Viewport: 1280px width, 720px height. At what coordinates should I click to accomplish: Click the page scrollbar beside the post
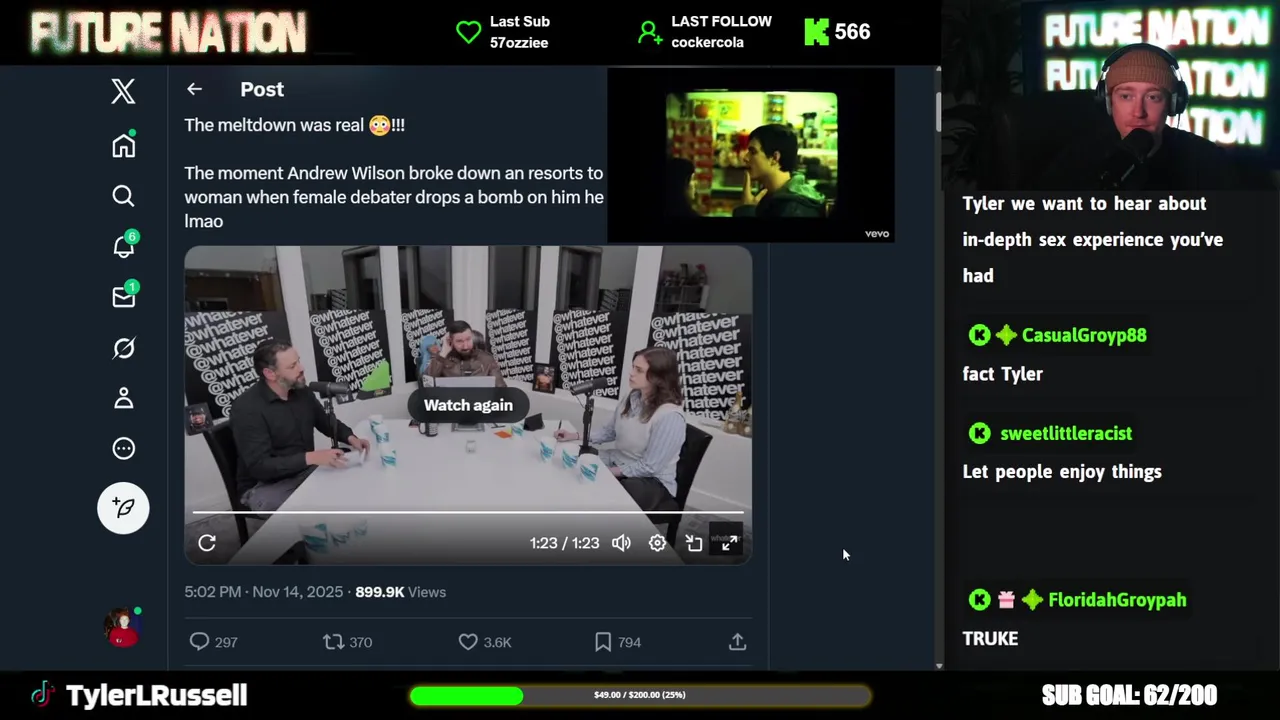click(938, 110)
